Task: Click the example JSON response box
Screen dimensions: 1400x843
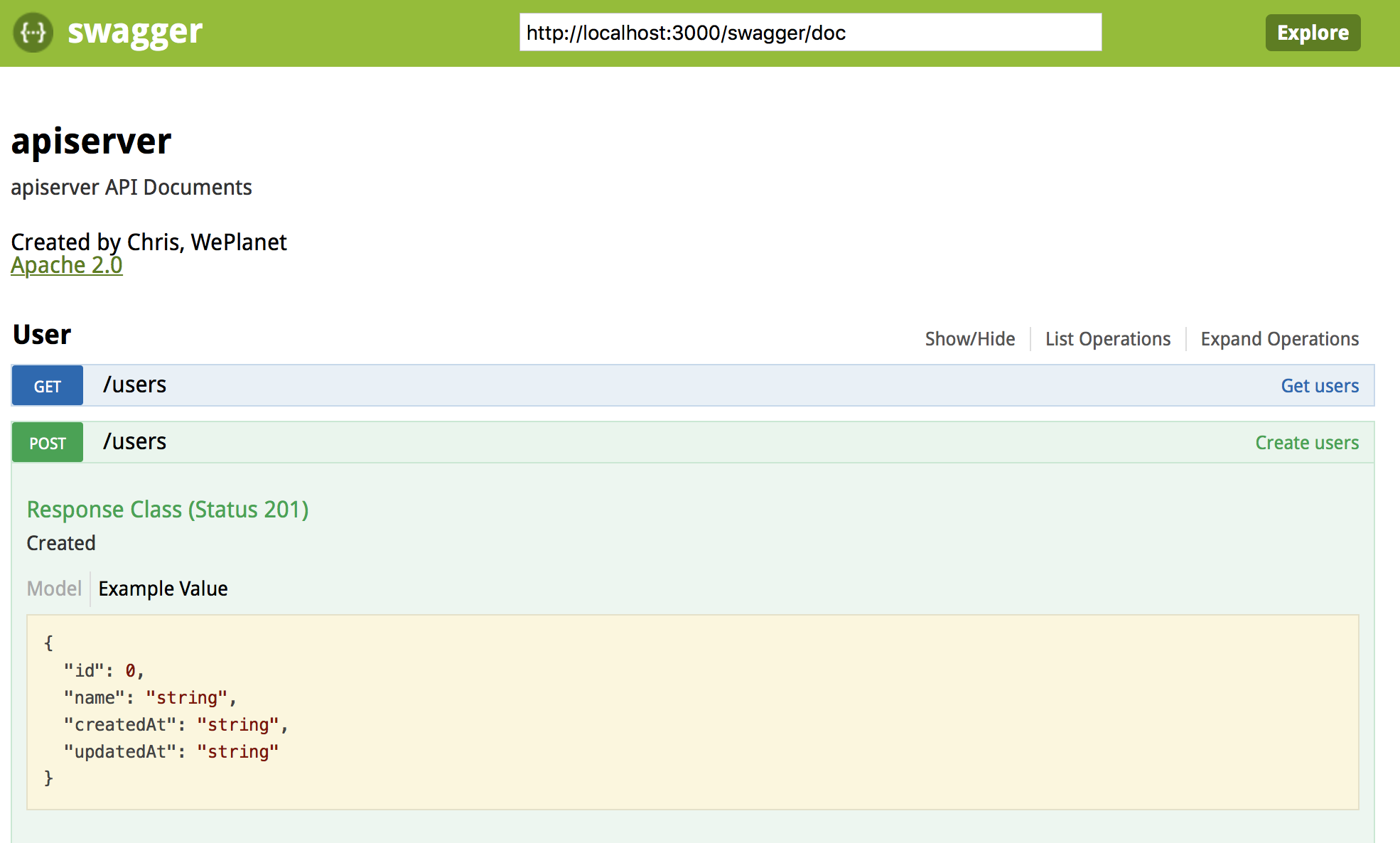Action: pos(692,712)
